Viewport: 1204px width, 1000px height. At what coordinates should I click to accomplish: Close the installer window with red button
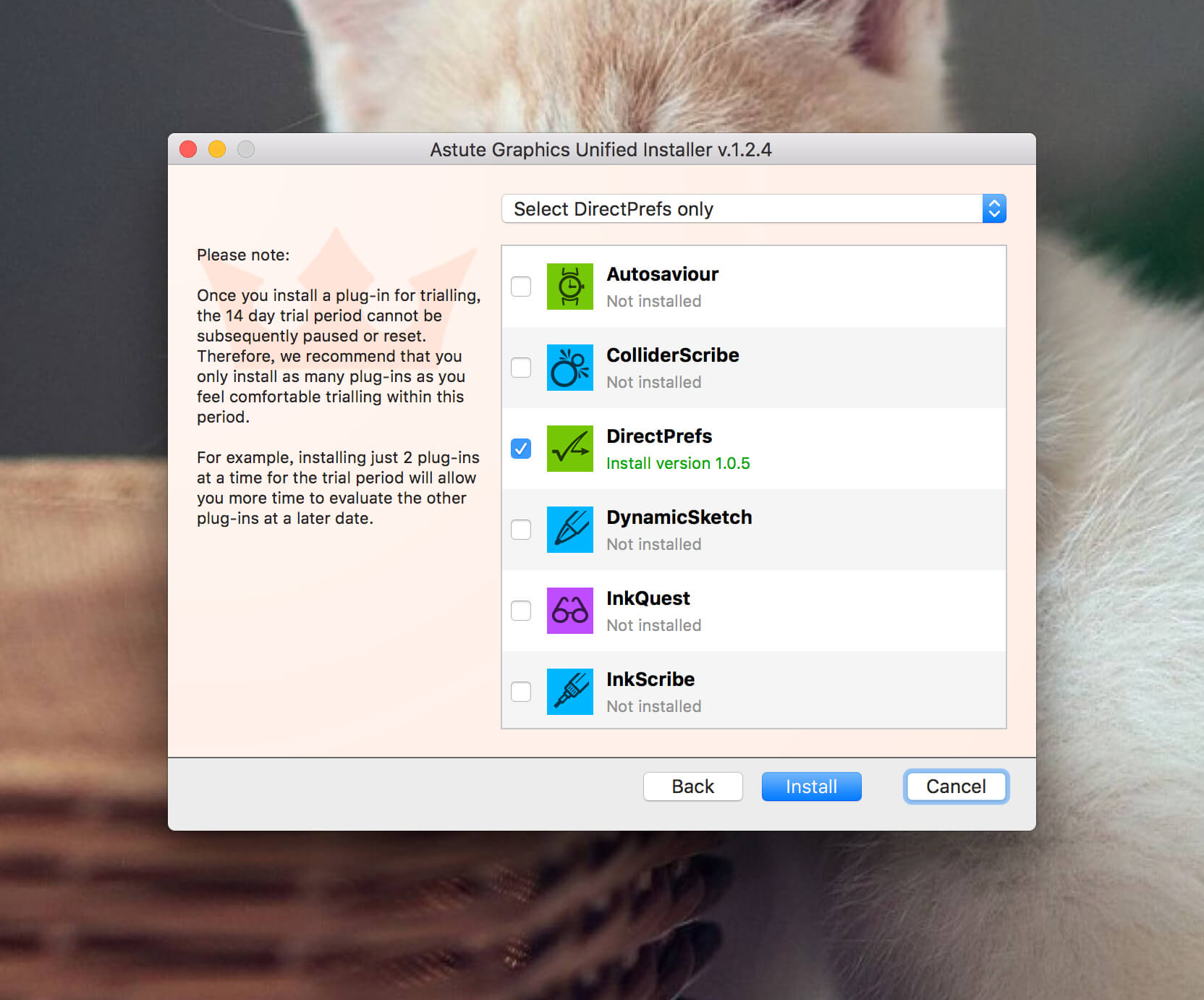(x=188, y=149)
